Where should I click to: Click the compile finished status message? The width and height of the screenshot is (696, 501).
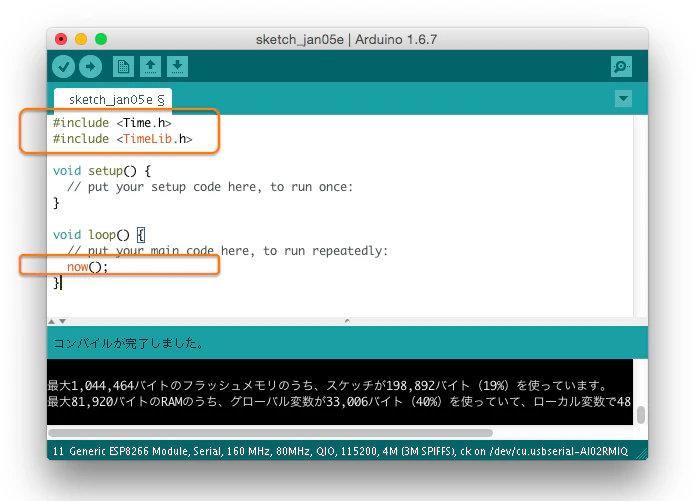[129, 343]
